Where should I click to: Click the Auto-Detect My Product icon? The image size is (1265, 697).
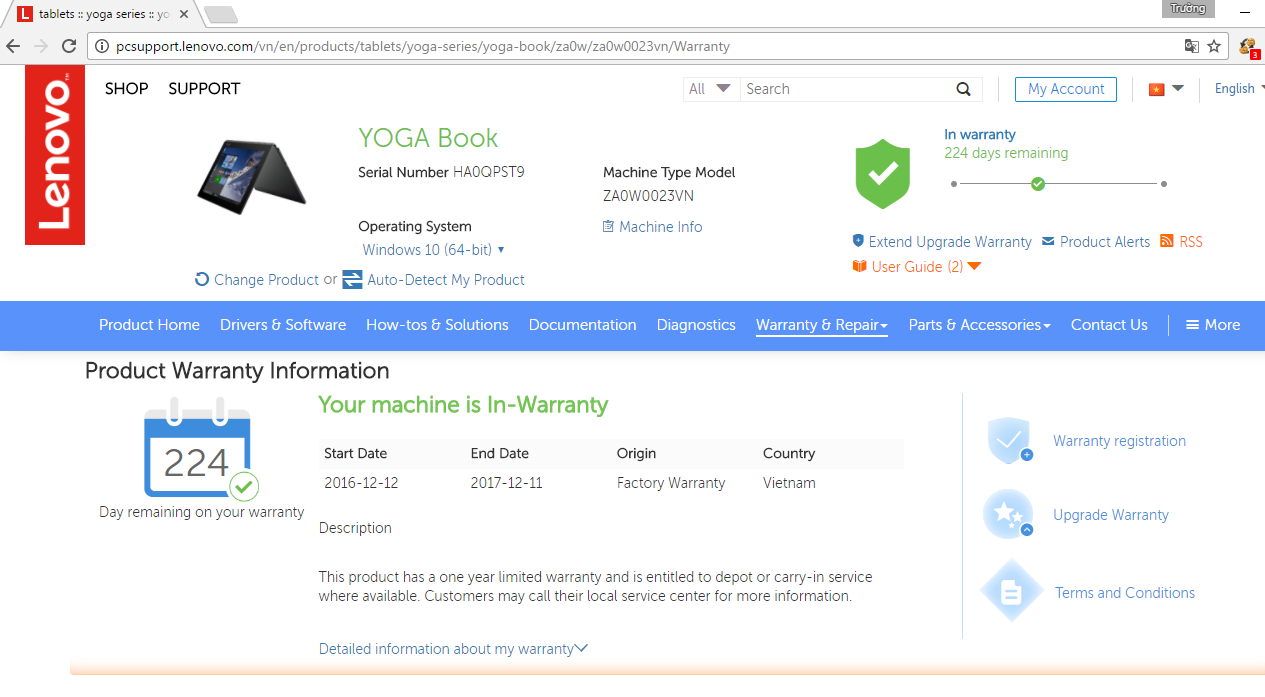352,280
